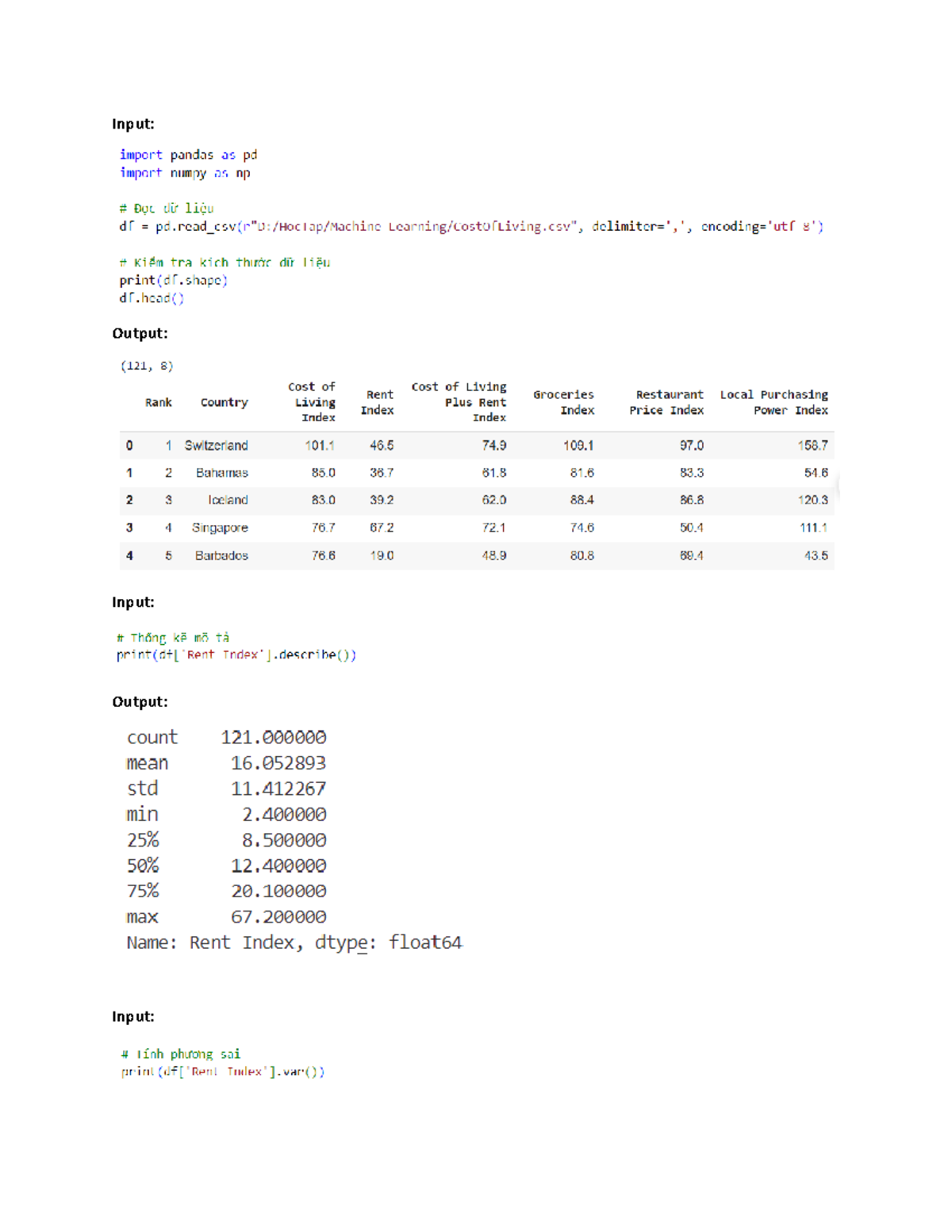Click the 'Rent Index' column header

point(377,402)
